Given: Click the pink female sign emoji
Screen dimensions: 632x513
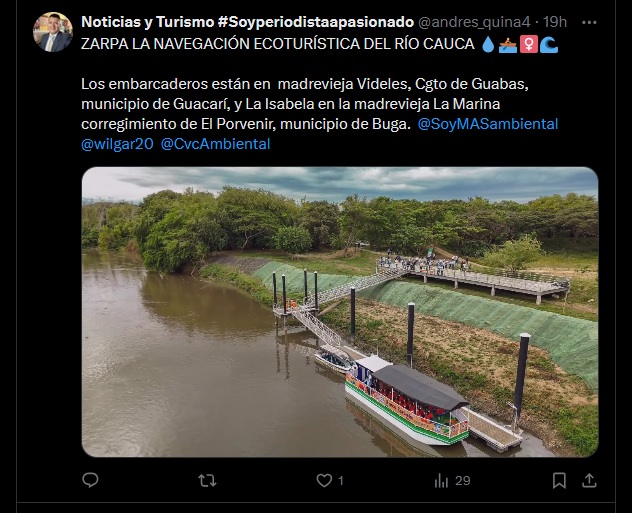Looking at the screenshot, I should pos(529,45).
